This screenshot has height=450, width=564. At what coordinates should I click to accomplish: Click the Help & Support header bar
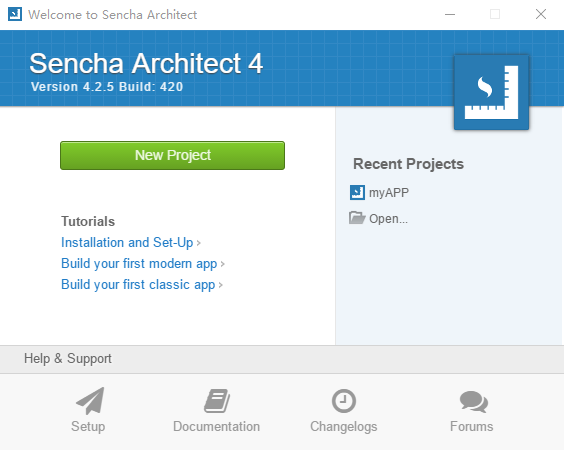coord(282,359)
